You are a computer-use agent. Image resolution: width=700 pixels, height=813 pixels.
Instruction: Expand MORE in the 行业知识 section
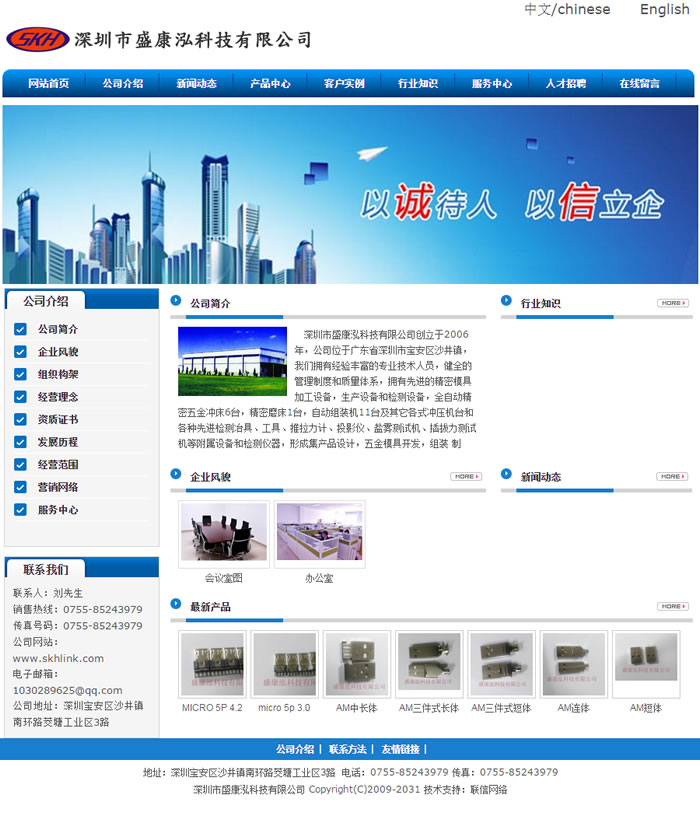pyautogui.click(x=672, y=303)
